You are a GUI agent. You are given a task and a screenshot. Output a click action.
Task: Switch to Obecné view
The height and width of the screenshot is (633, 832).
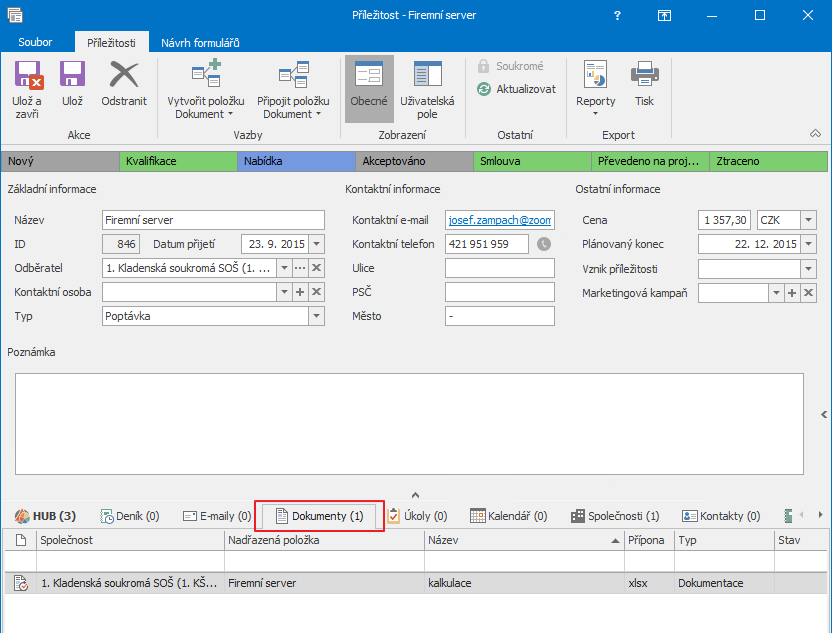point(369,89)
